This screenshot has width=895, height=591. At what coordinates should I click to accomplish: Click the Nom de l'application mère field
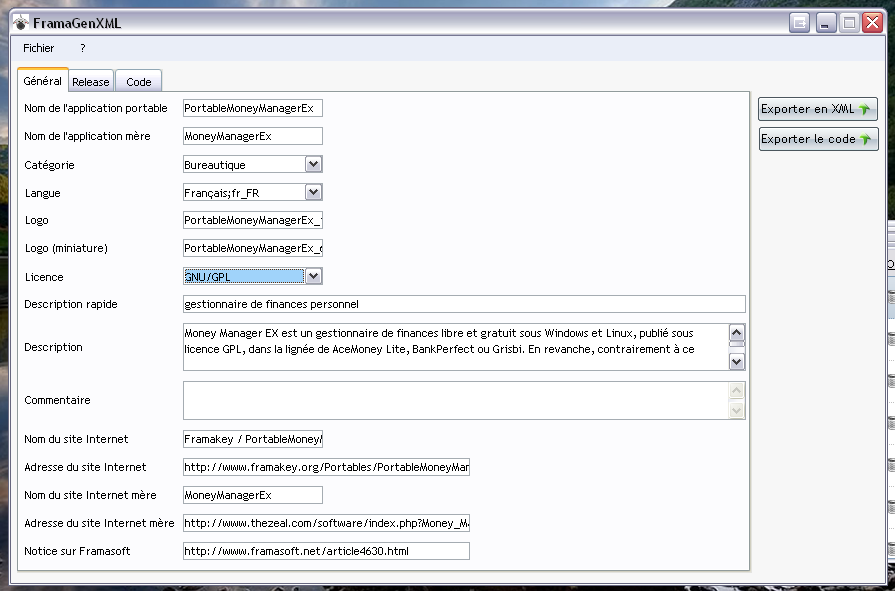[253, 136]
